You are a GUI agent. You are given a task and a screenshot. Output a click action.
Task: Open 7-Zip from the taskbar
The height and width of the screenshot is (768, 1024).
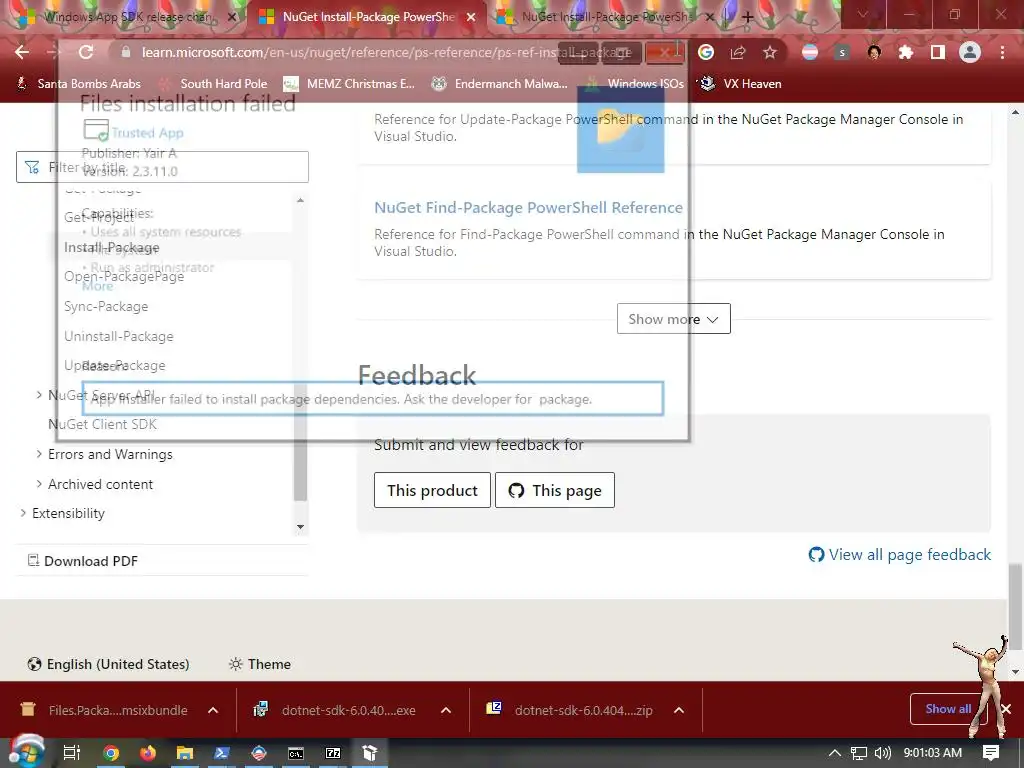[333, 753]
